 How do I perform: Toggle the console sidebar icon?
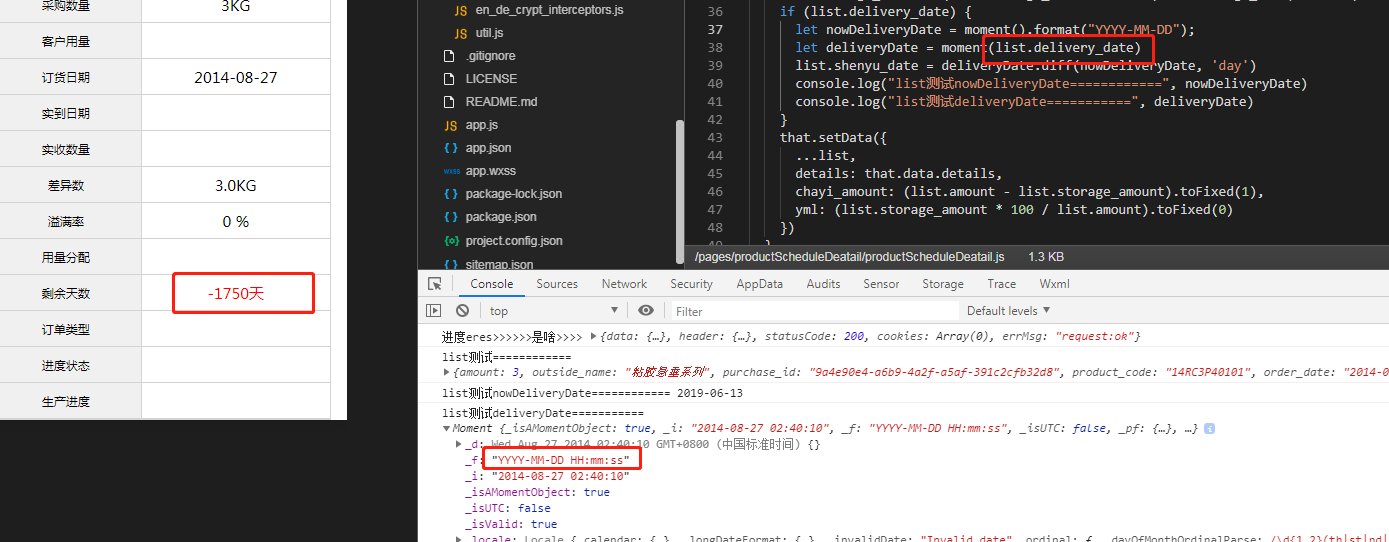pyautogui.click(x=434, y=311)
